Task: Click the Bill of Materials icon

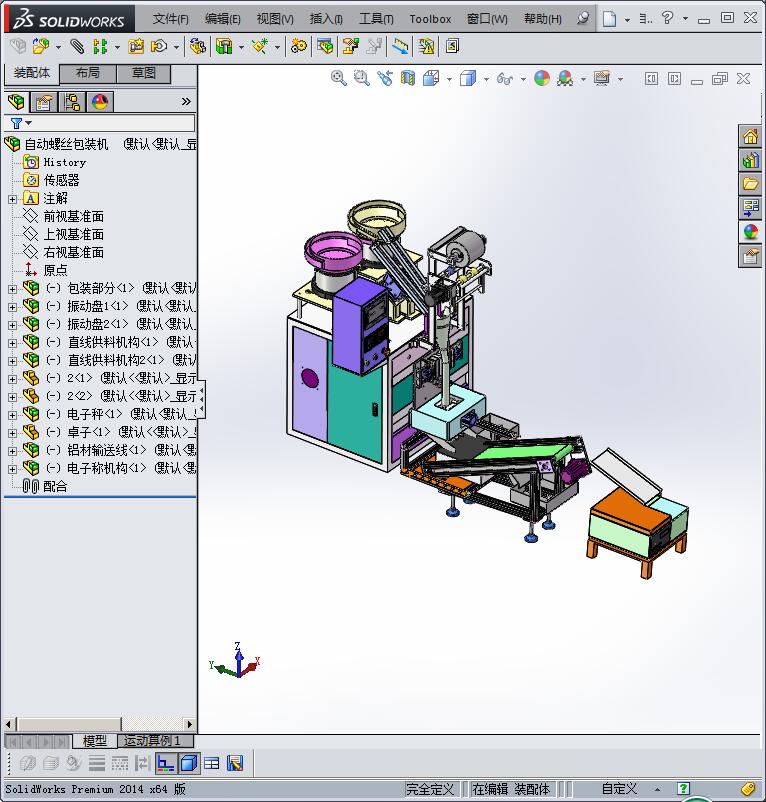Action: click(325, 47)
